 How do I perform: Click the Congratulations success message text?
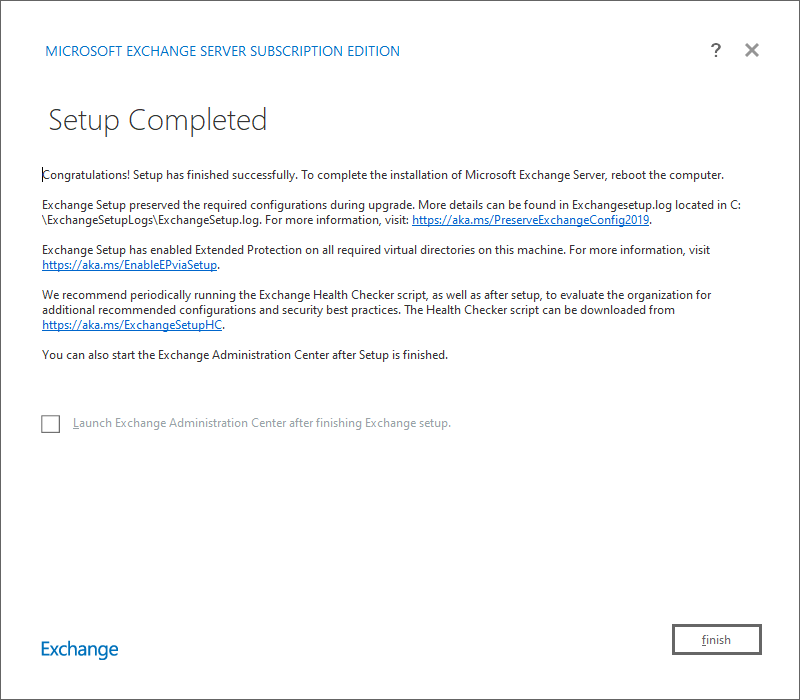(383, 175)
